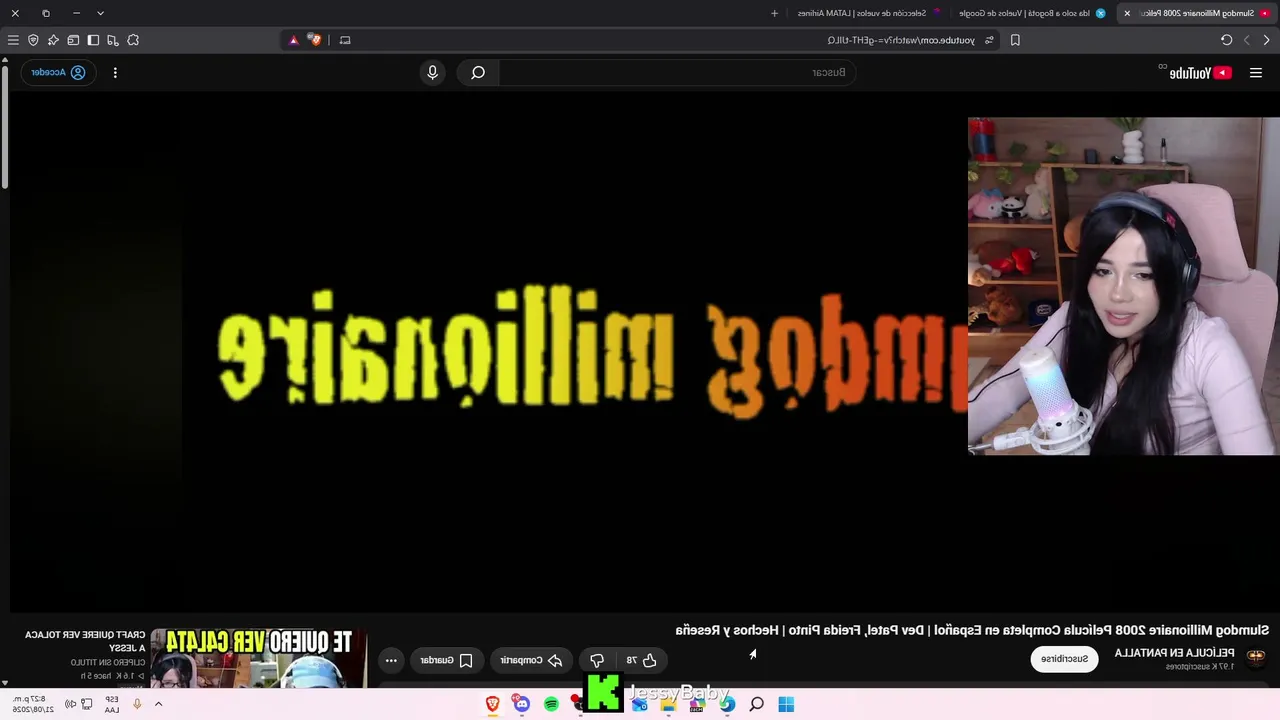This screenshot has height=720, width=1280.
Task: Open the Windows Start menu
Action: pos(786,704)
